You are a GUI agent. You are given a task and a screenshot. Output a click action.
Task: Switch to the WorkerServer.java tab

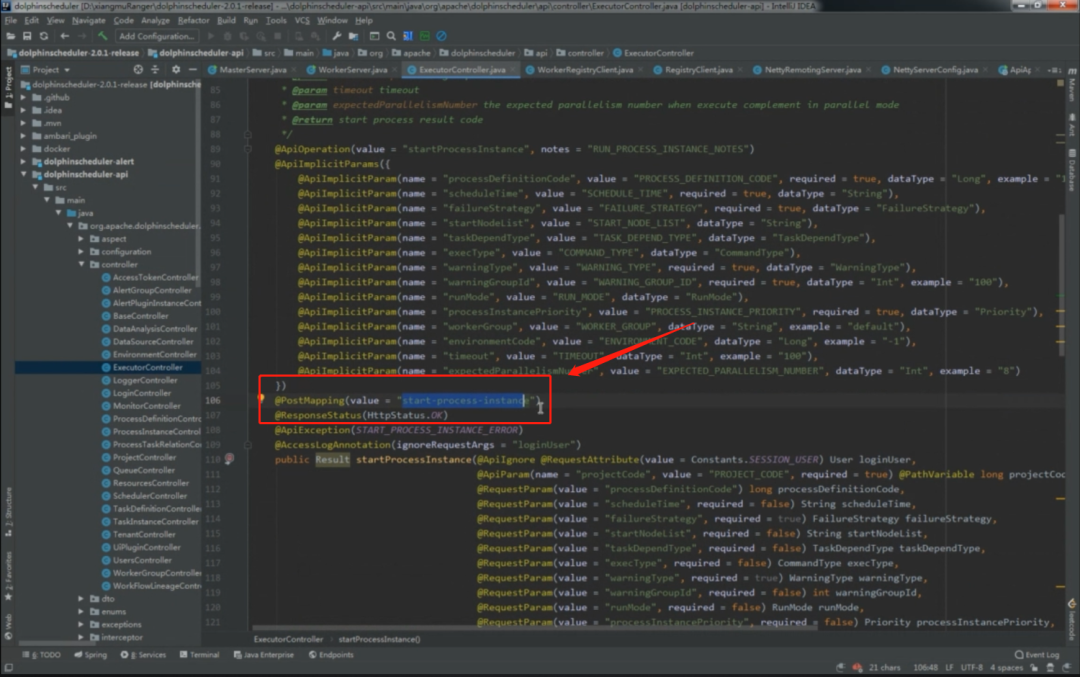click(352, 70)
